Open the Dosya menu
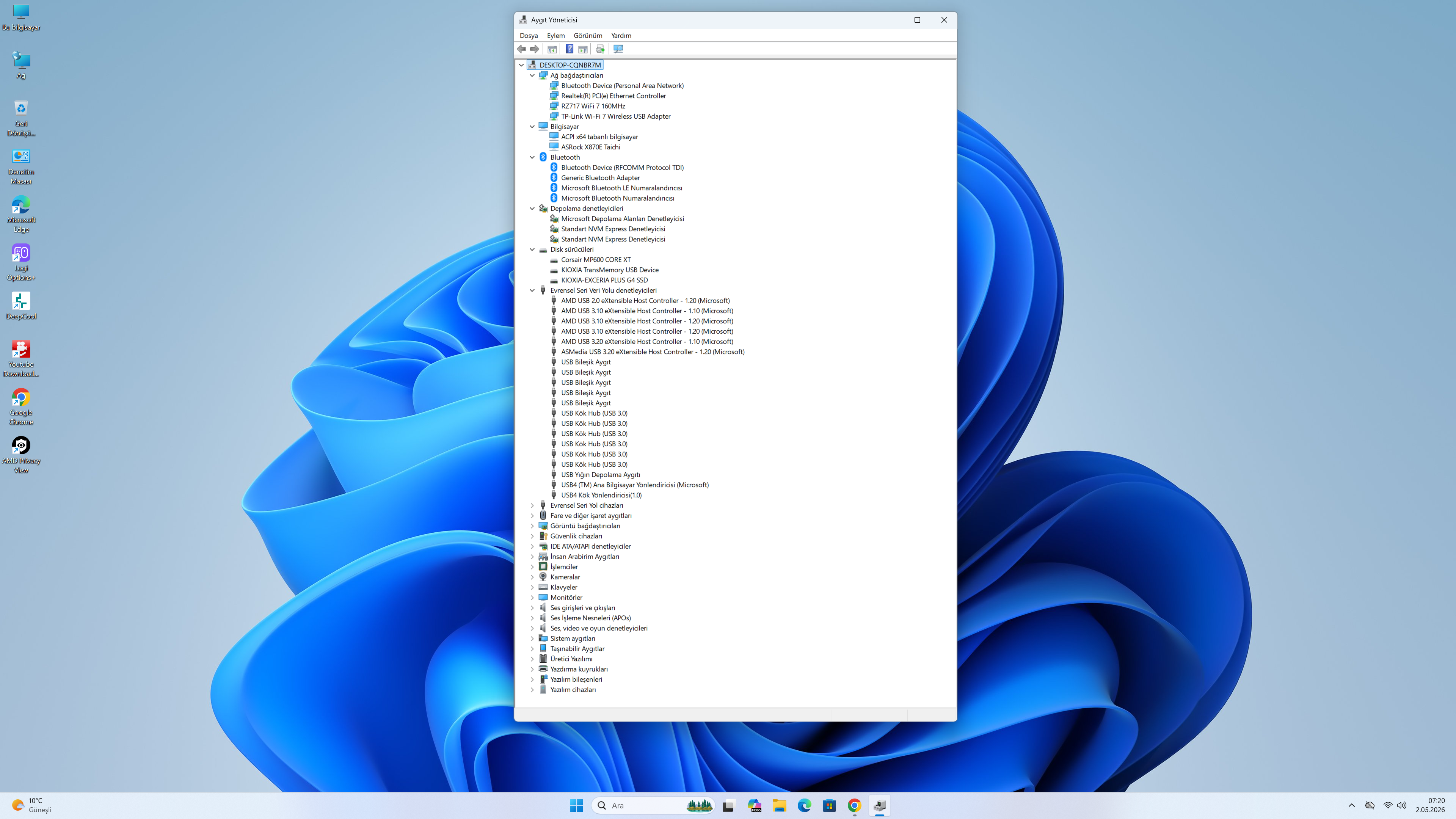 (x=529, y=36)
